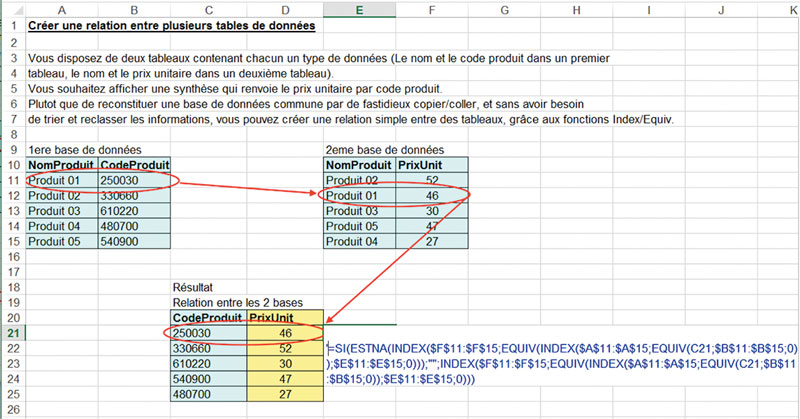Click cell 'Produit 02' in first table

click(x=62, y=195)
